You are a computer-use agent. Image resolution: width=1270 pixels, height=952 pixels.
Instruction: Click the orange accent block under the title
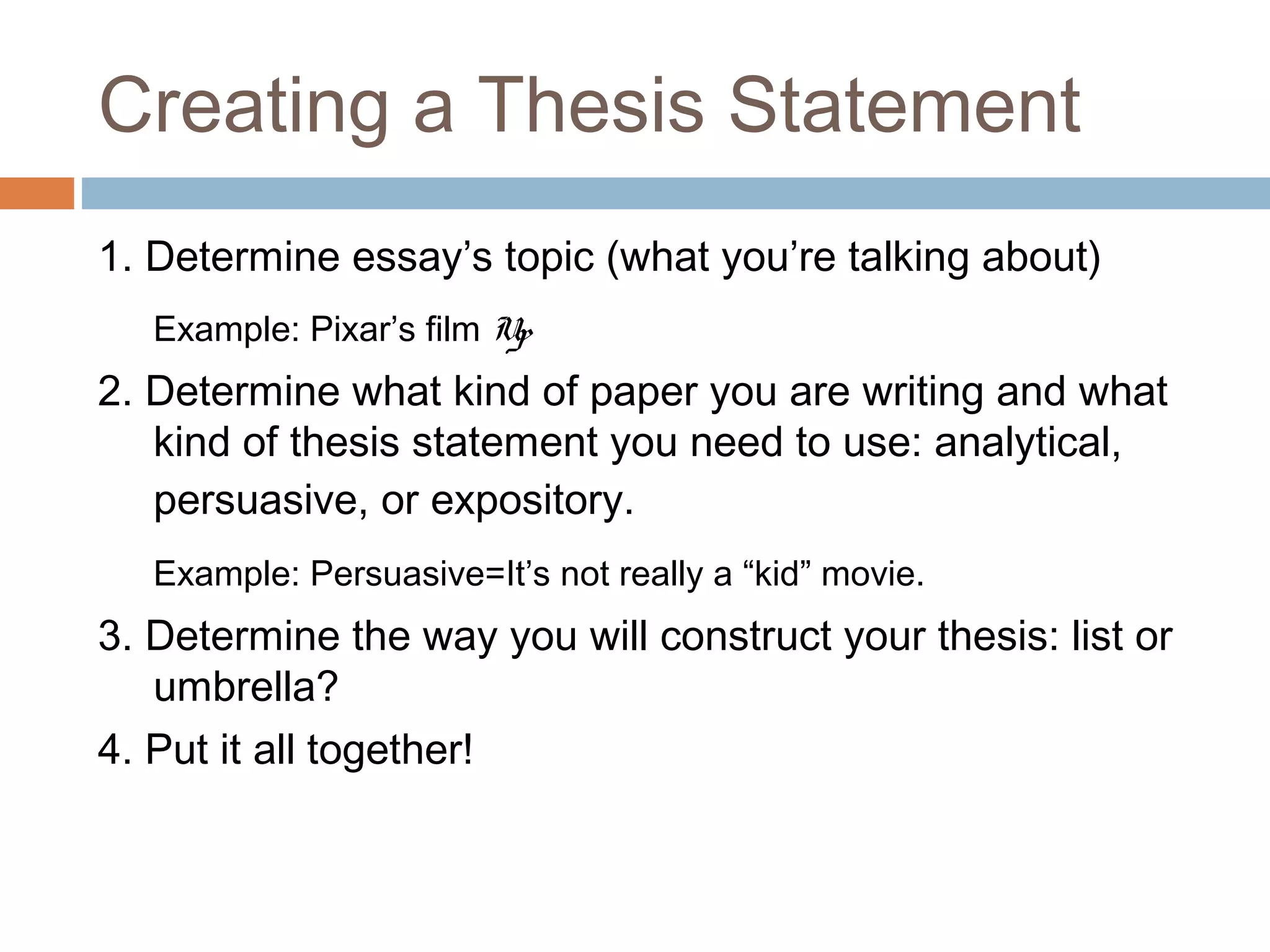37,193
